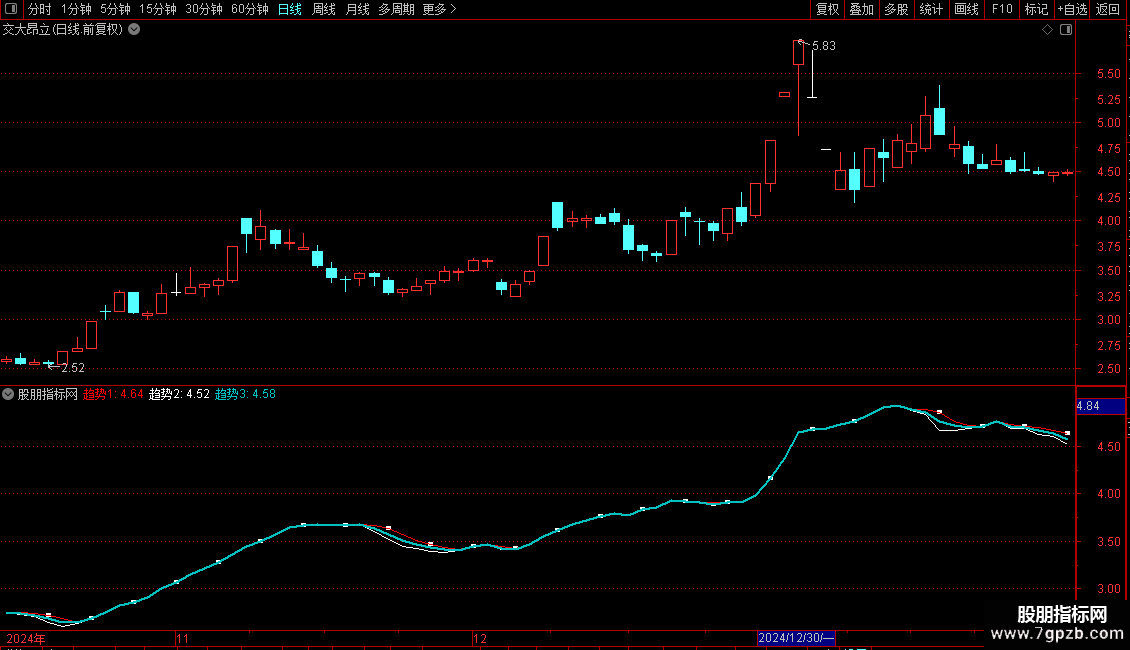Click the 2.52 low price label
This screenshot has width=1130, height=650.
tap(73, 368)
